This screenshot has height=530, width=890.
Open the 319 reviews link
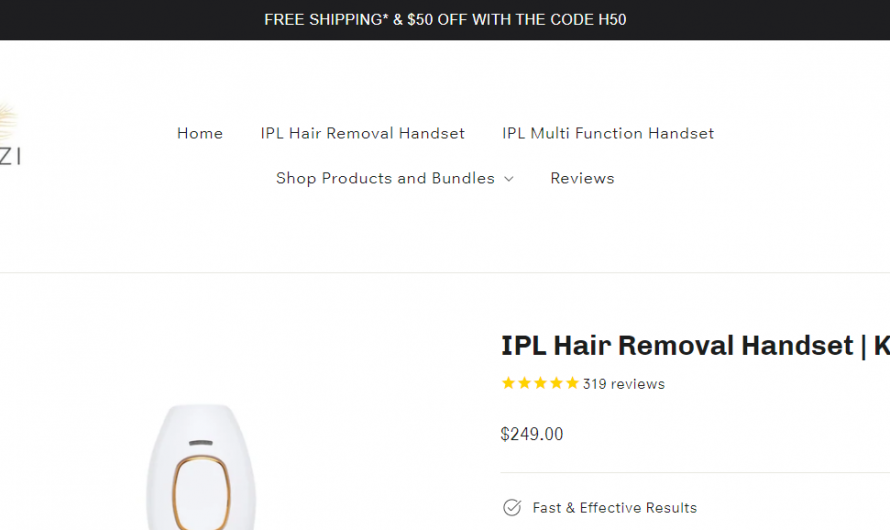(x=624, y=384)
